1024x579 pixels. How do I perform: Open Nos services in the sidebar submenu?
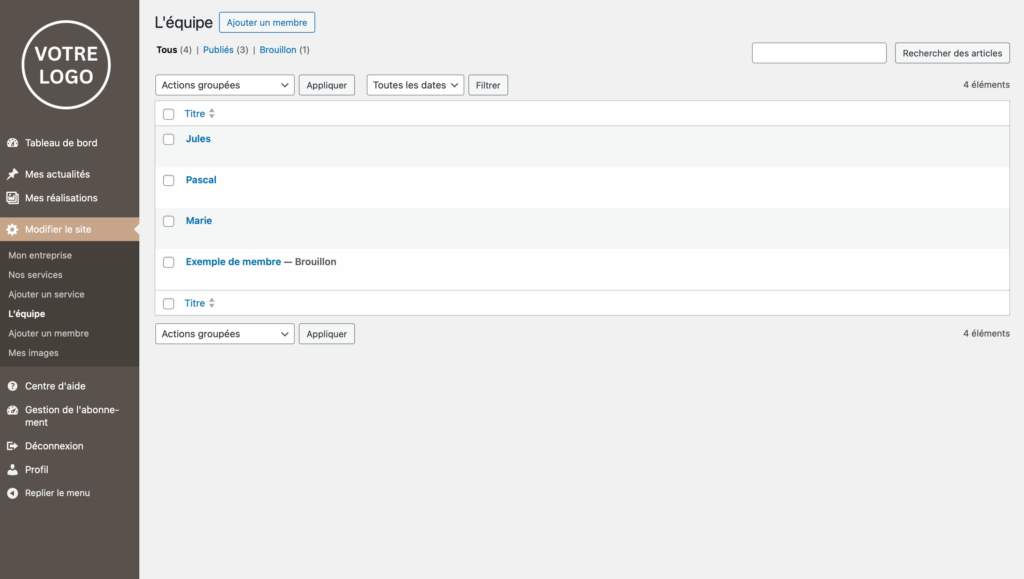[35, 275]
